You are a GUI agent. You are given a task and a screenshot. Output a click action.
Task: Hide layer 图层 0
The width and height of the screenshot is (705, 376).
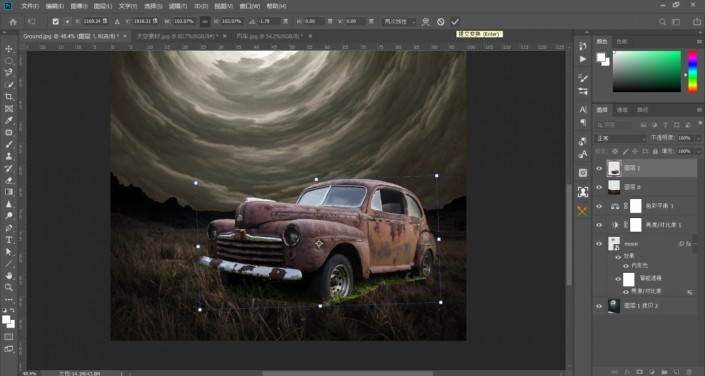599,187
